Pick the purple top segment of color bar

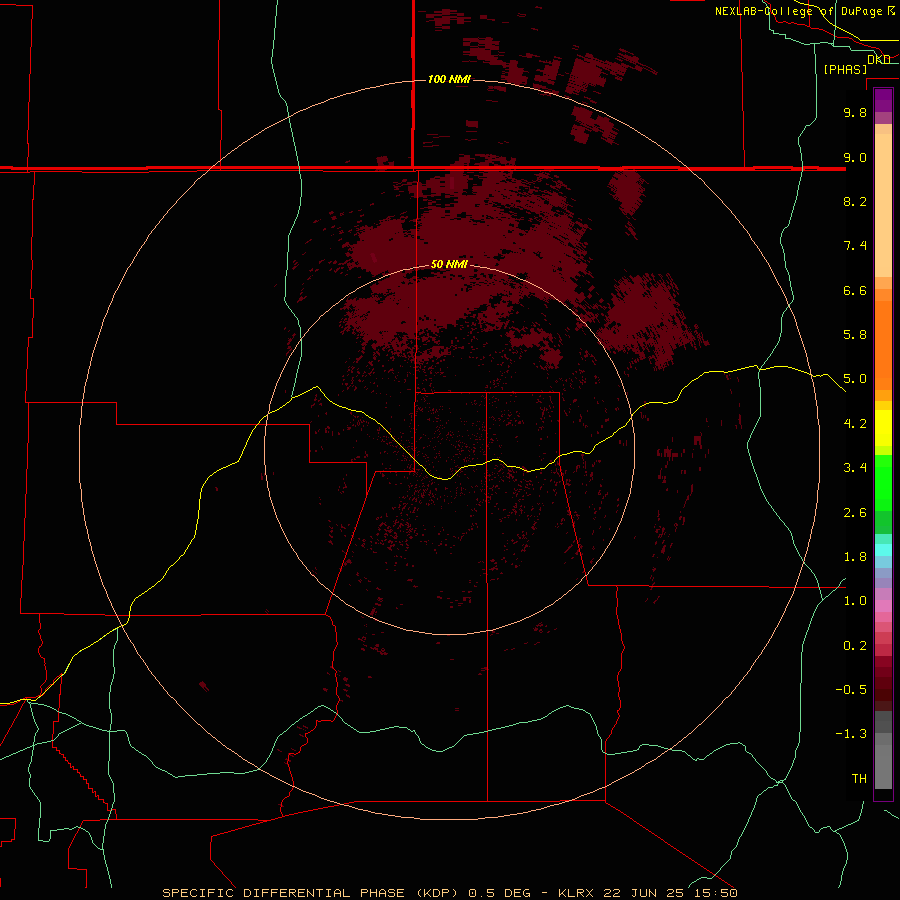(x=883, y=100)
